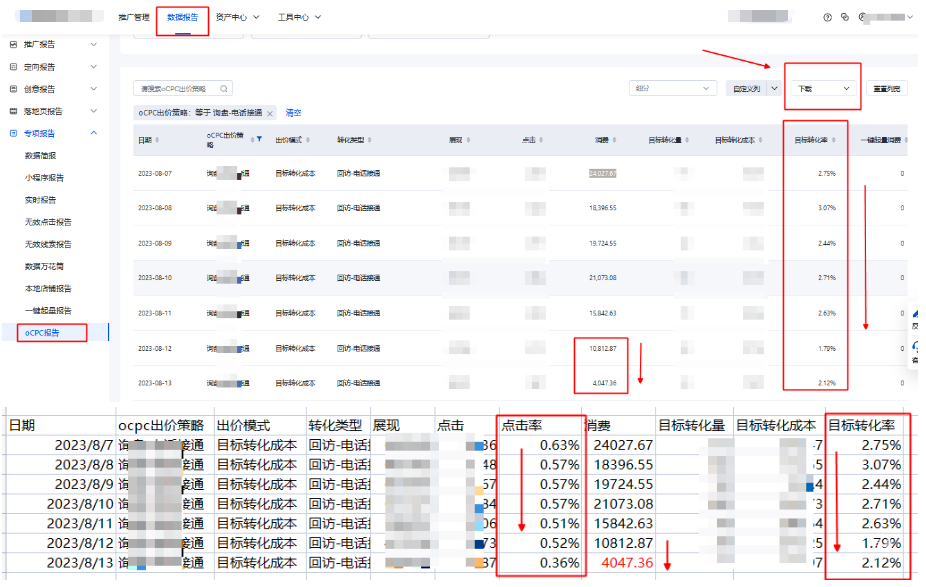Click the sort icon next to 消费 header

point(614,140)
